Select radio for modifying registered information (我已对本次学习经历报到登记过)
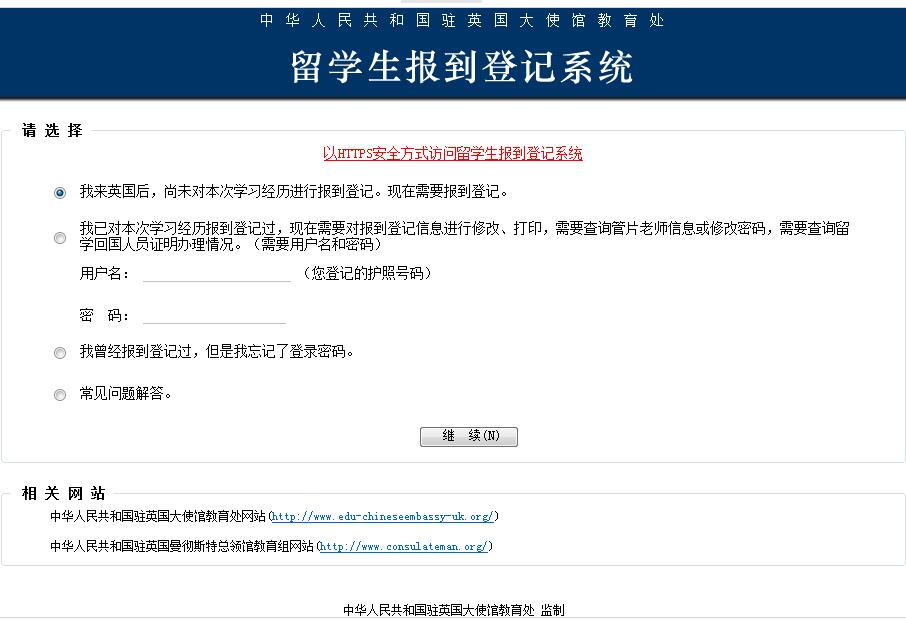Screen dimensions: 906x620 tap(60, 237)
